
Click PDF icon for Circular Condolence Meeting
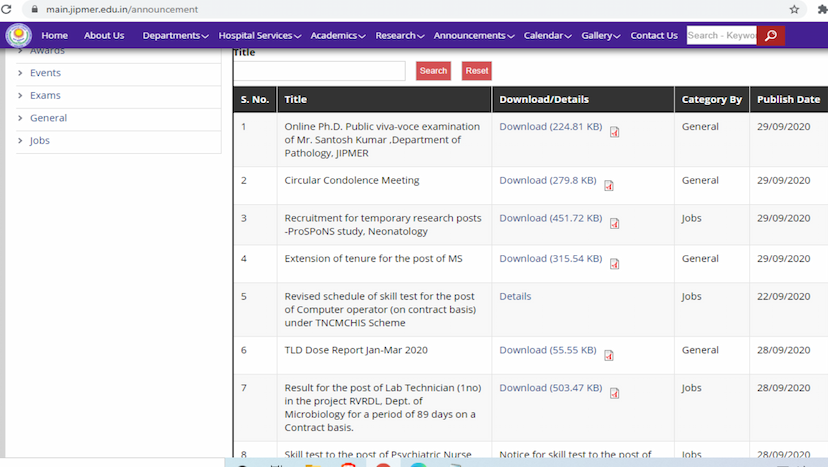click(x=609, y=185)
